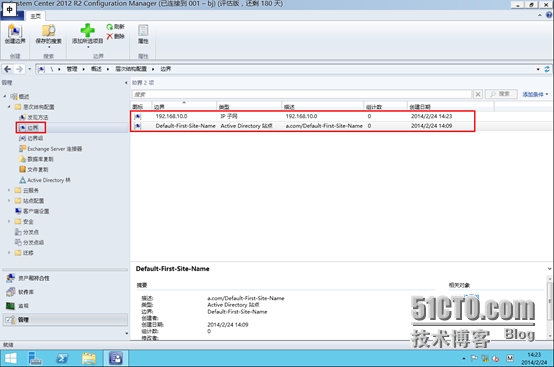554x367 pixels.
Task: Select the Distribution Point Groups (分发点组) item
Action: pyautogui.click(x=30, y=242)
